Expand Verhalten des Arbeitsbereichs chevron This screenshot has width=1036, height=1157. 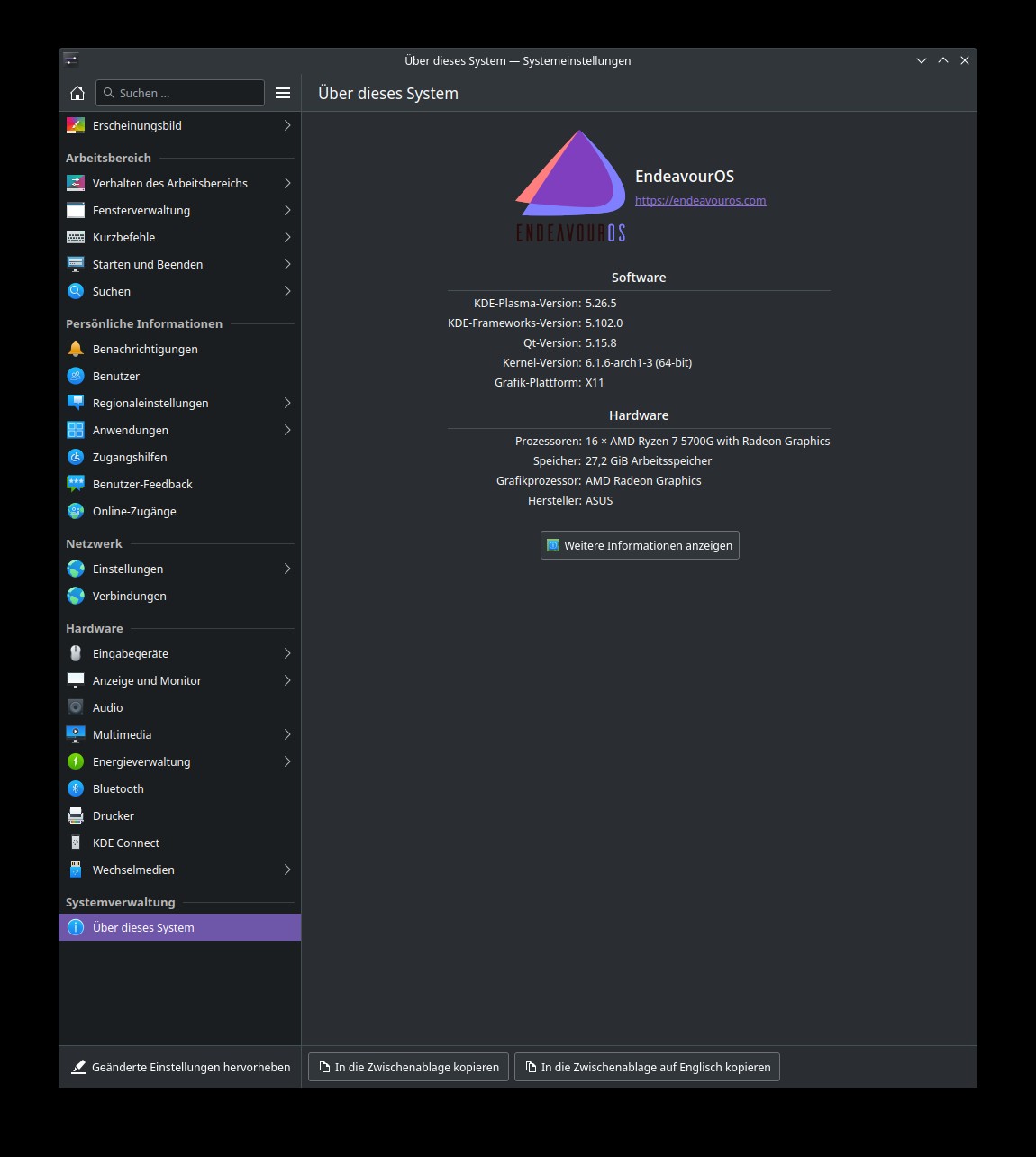287,183
